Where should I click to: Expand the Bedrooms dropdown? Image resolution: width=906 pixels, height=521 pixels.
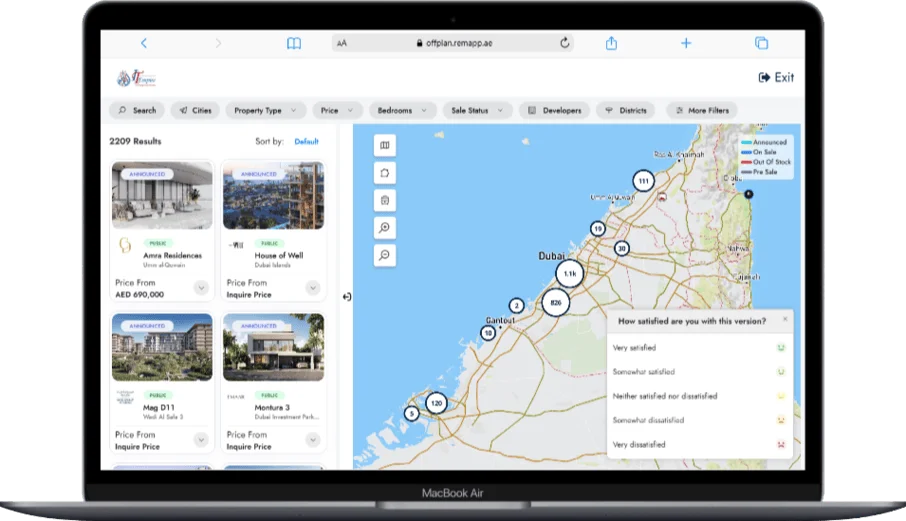[402, 110]
